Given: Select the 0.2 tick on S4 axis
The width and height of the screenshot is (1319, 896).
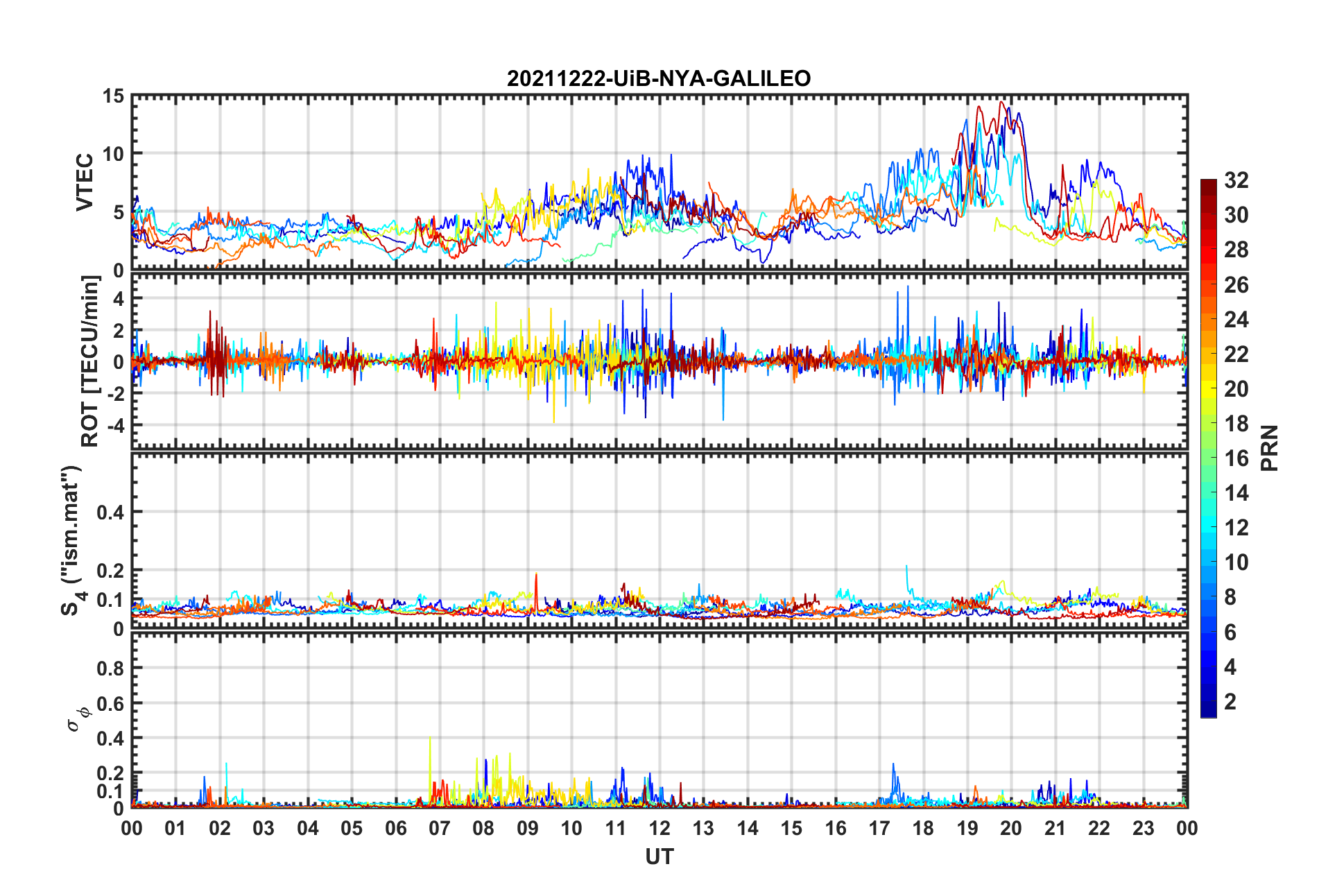Looking at the screenshot, I should [111, 571].
